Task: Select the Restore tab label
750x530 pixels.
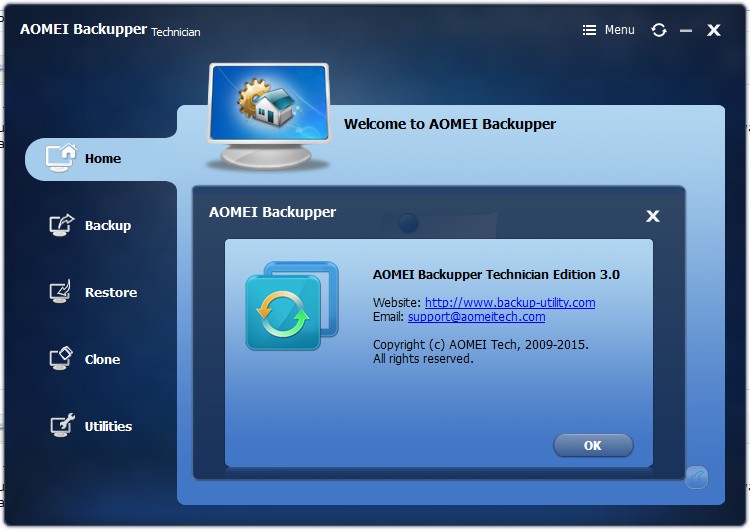Action: [111, 292]
